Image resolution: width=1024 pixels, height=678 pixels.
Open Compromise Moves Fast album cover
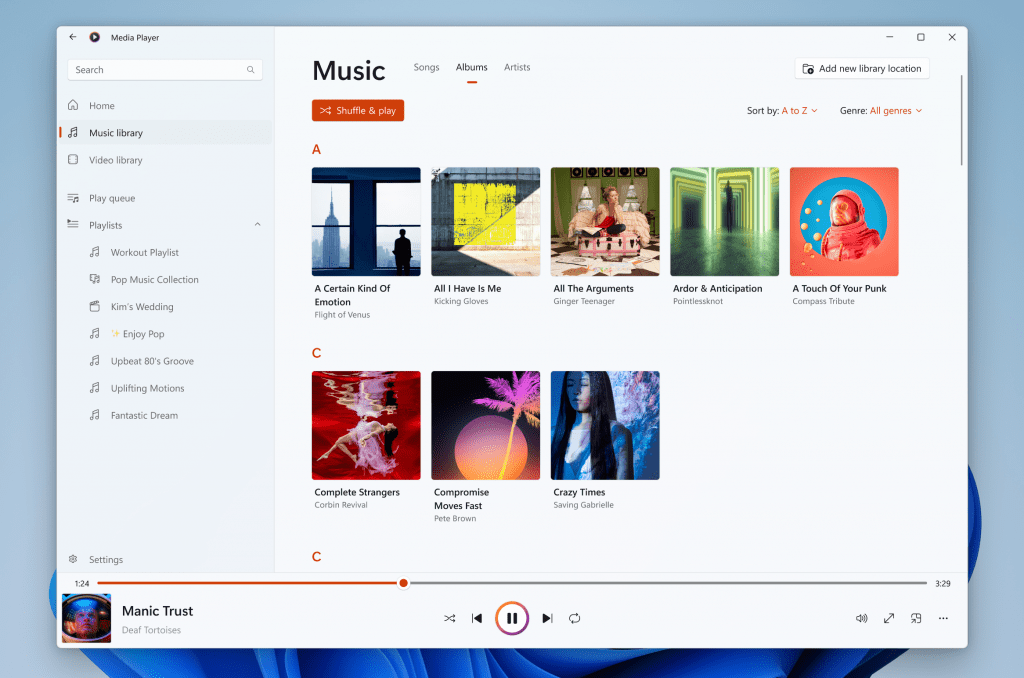click(486, 425)
